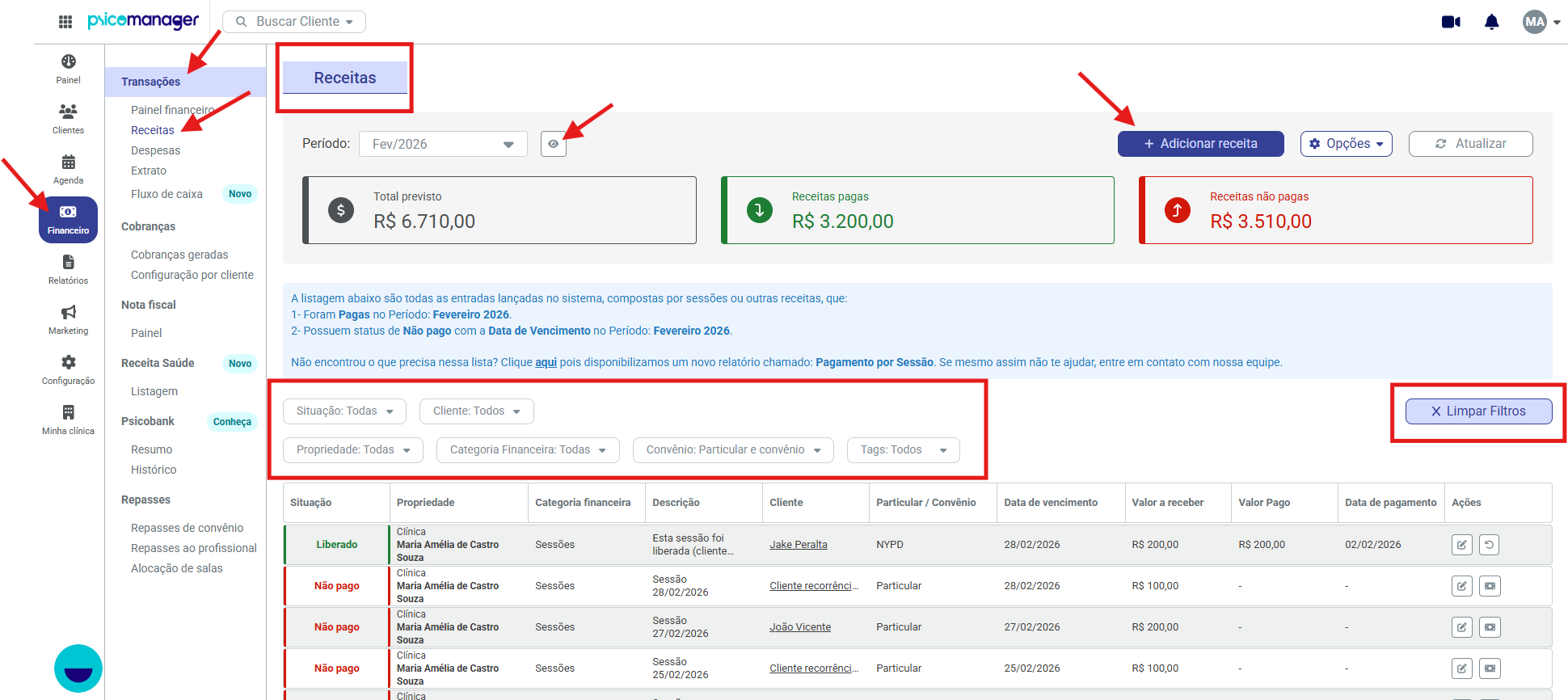Edit the 28/02/2026 Não pago row
Image resolution: width=1568 pixels, height=700 pixels.
tap(1462, 586)
